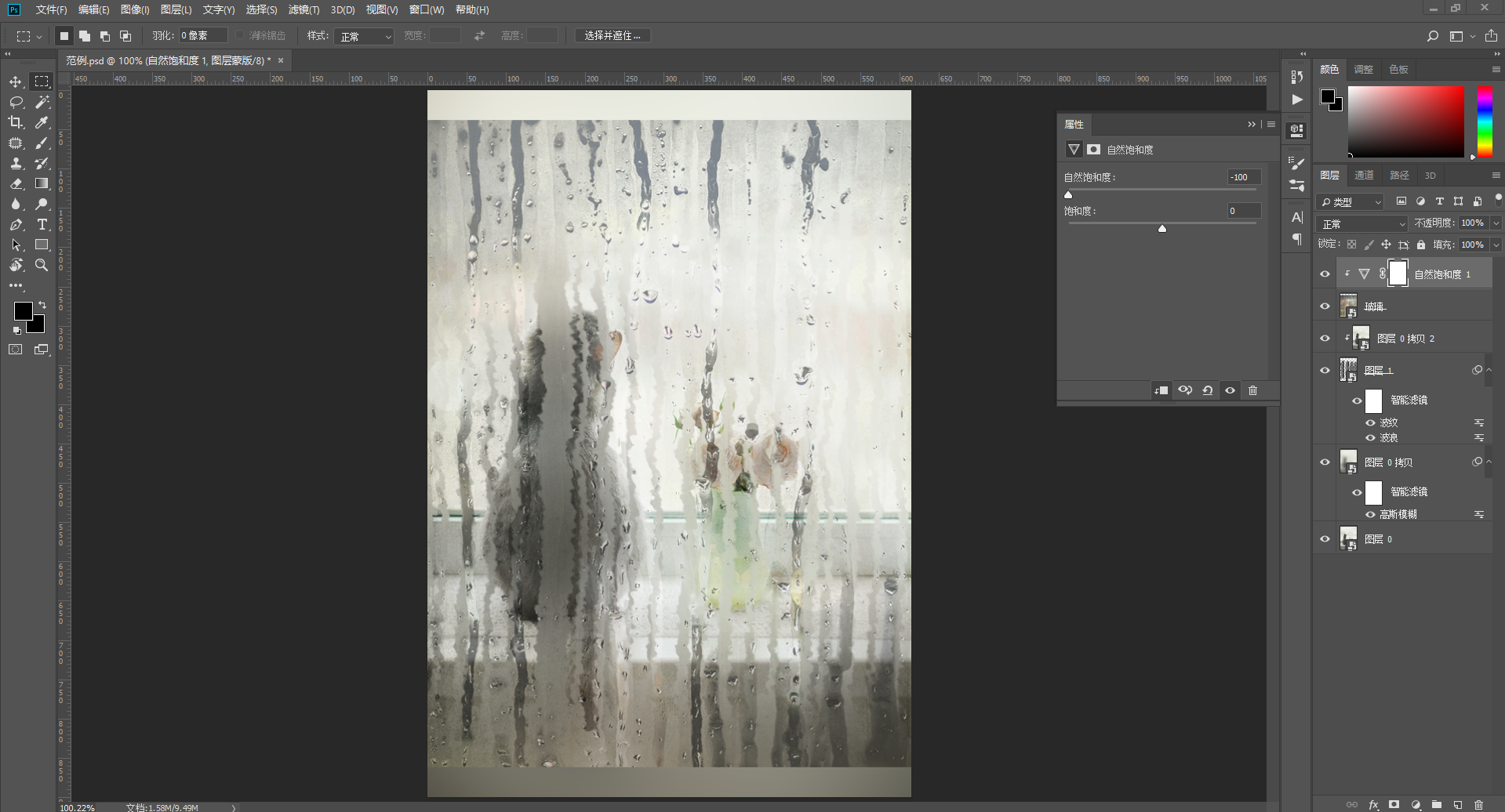The width and height of the screenshot is (1505, 812).
Task: Select the Horizontal Type tool
Action: (x=42, y=224)
